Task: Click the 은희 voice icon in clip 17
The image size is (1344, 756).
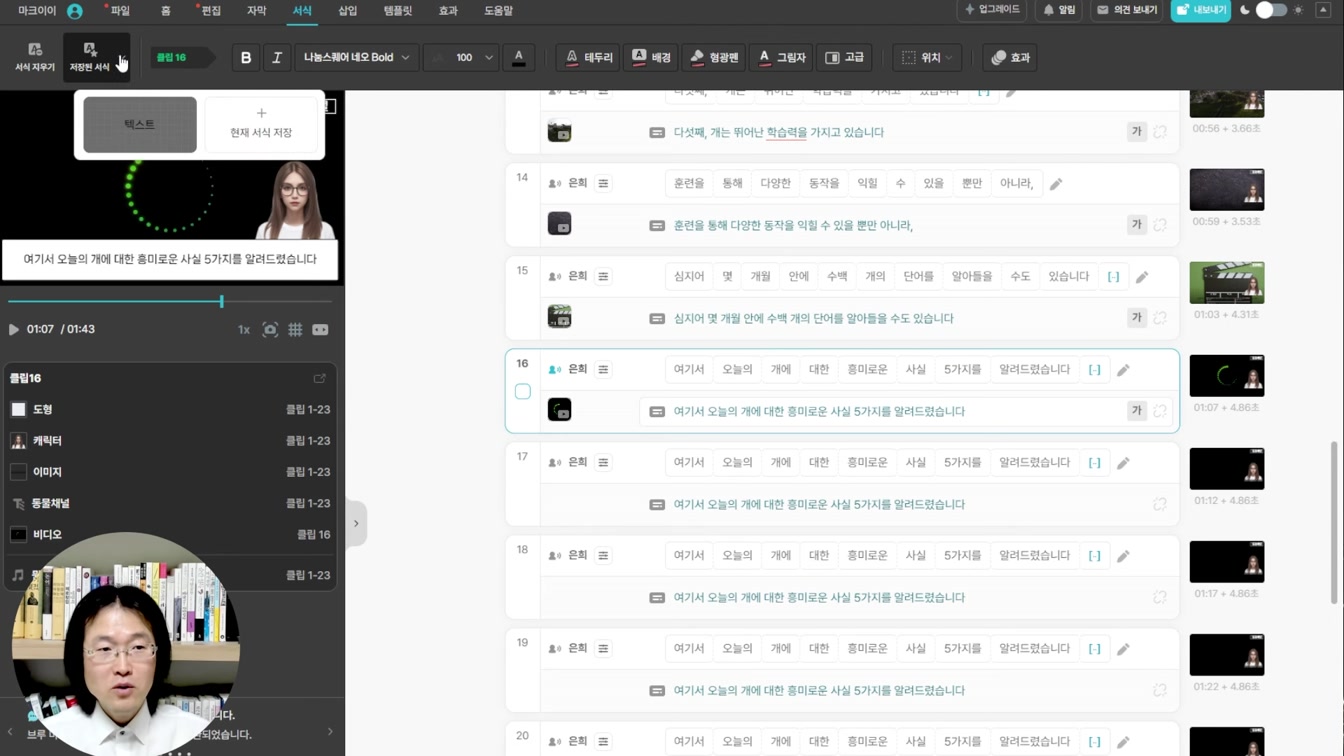Action: pos(555,463)
